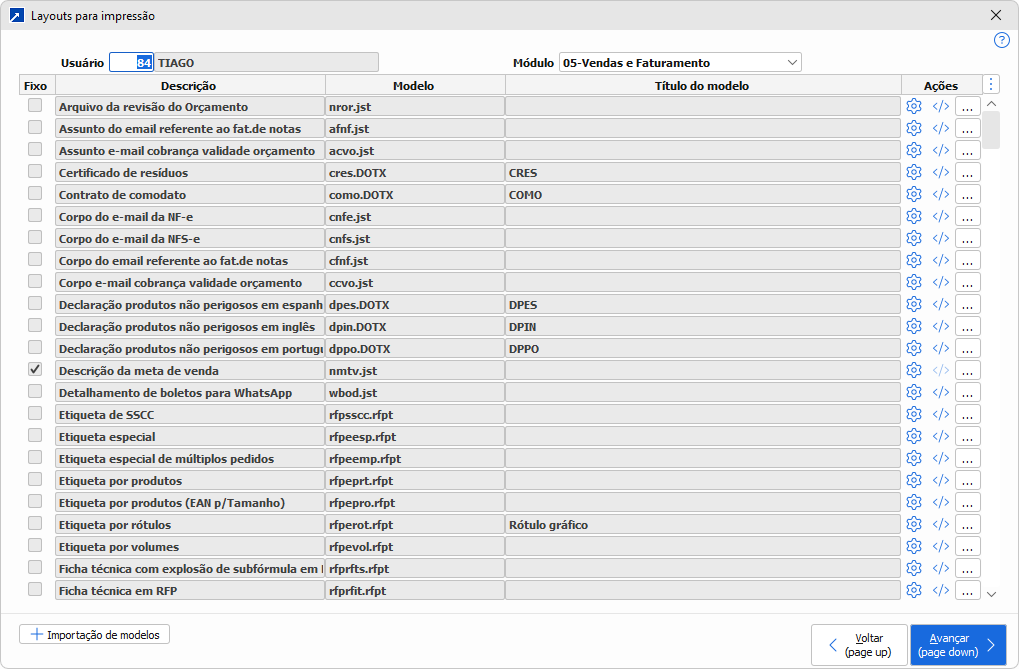The height and width of the screenshot is (669, 1019).
Task: Check Fixo box for Arquivo da revisão do Orçamento
Action: 35,105
